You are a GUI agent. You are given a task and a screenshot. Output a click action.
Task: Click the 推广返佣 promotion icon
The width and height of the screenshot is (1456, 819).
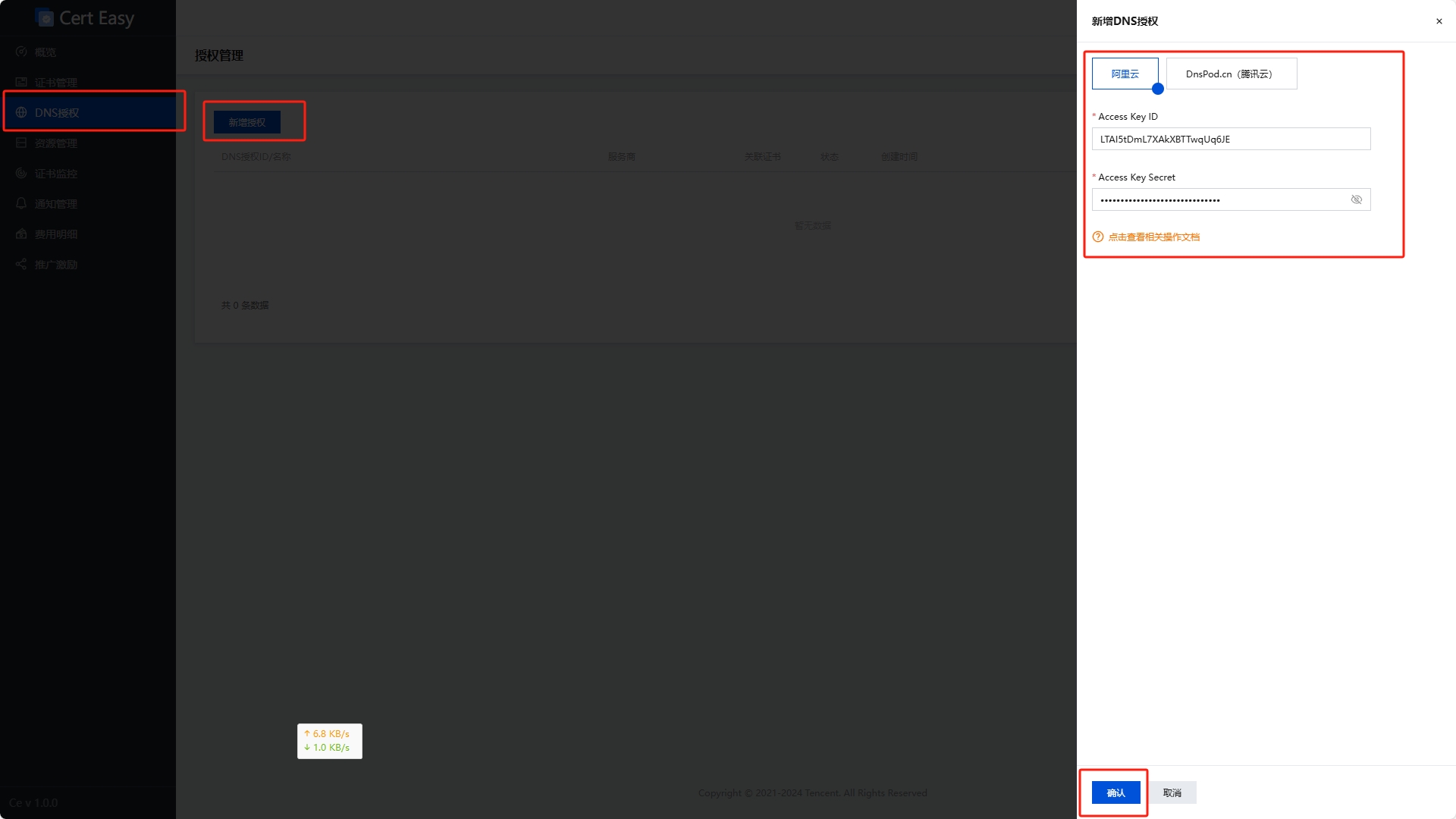coord(21,263)
